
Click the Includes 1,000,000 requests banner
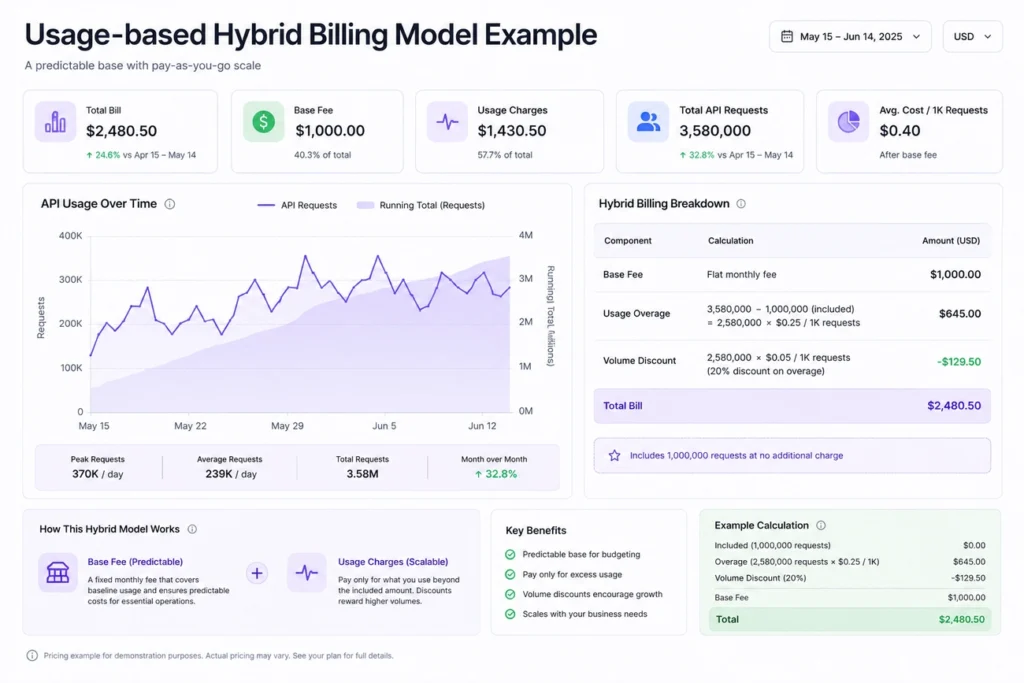click(x=792, y=455)
